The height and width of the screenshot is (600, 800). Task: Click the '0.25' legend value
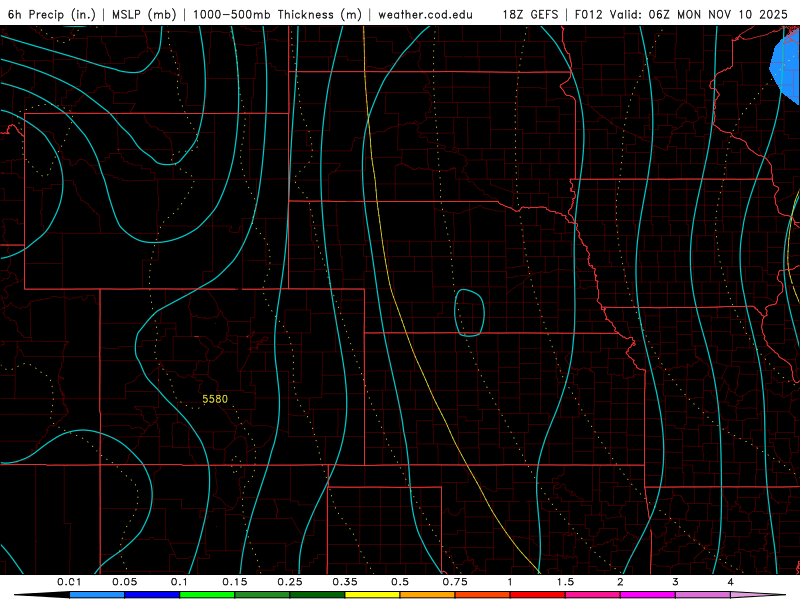click(x=290, y=582)
